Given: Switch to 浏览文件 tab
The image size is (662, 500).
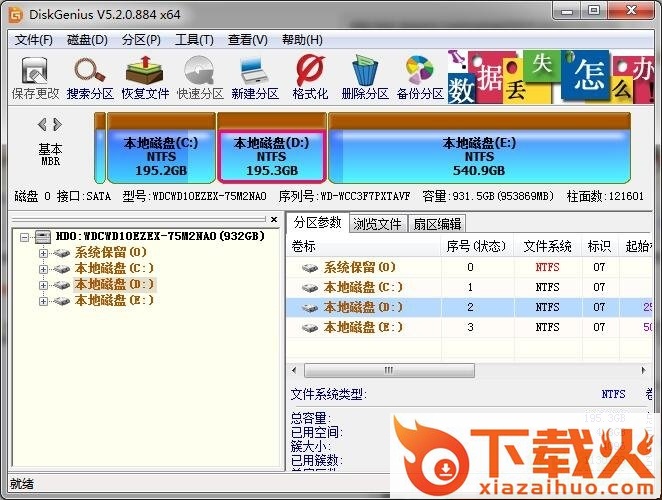Looking at the screenshot, I should tap(377, 224).
